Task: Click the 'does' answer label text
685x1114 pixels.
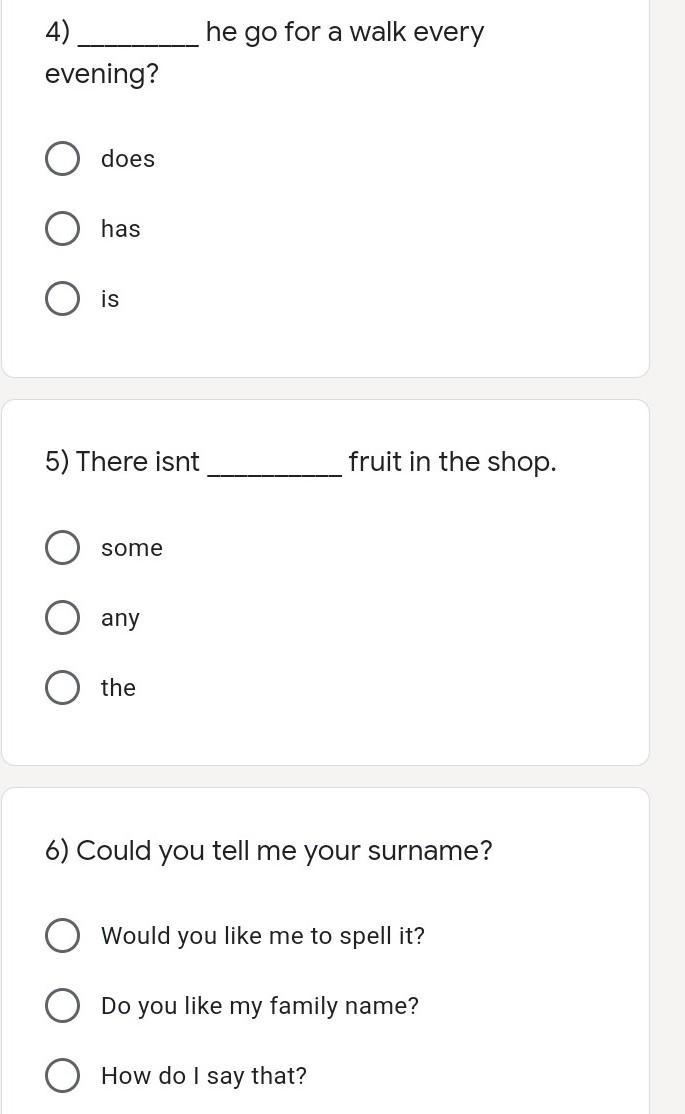Action: 128,158
